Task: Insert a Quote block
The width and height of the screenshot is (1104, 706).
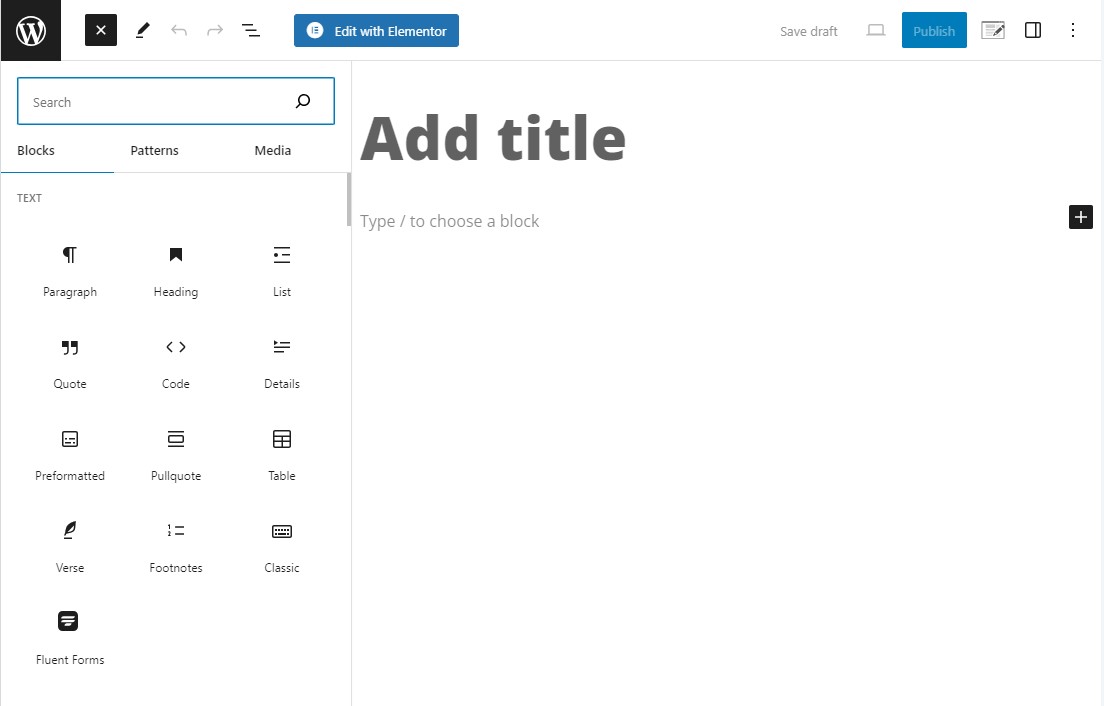Action: pyautogui.click(x=70, y=364)
